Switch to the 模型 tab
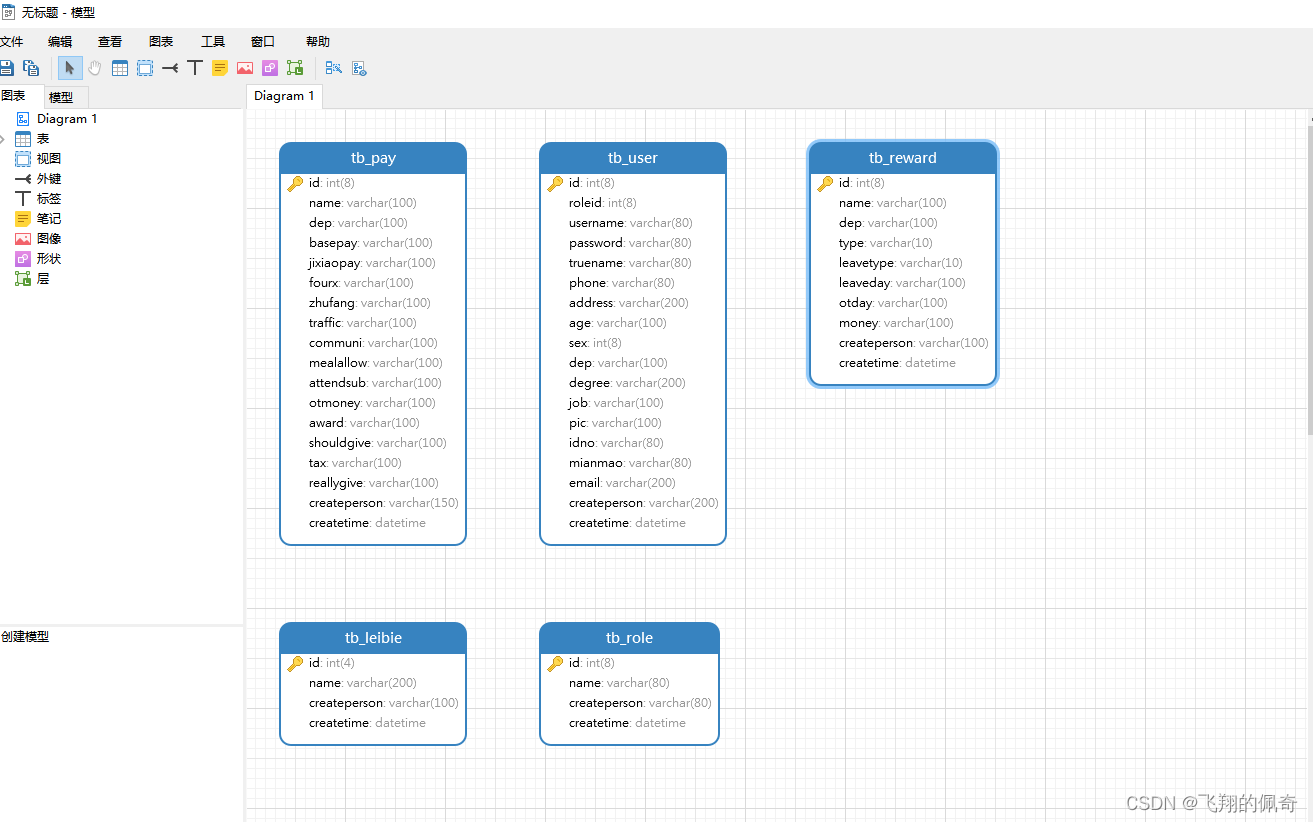 tap(61, 97)
